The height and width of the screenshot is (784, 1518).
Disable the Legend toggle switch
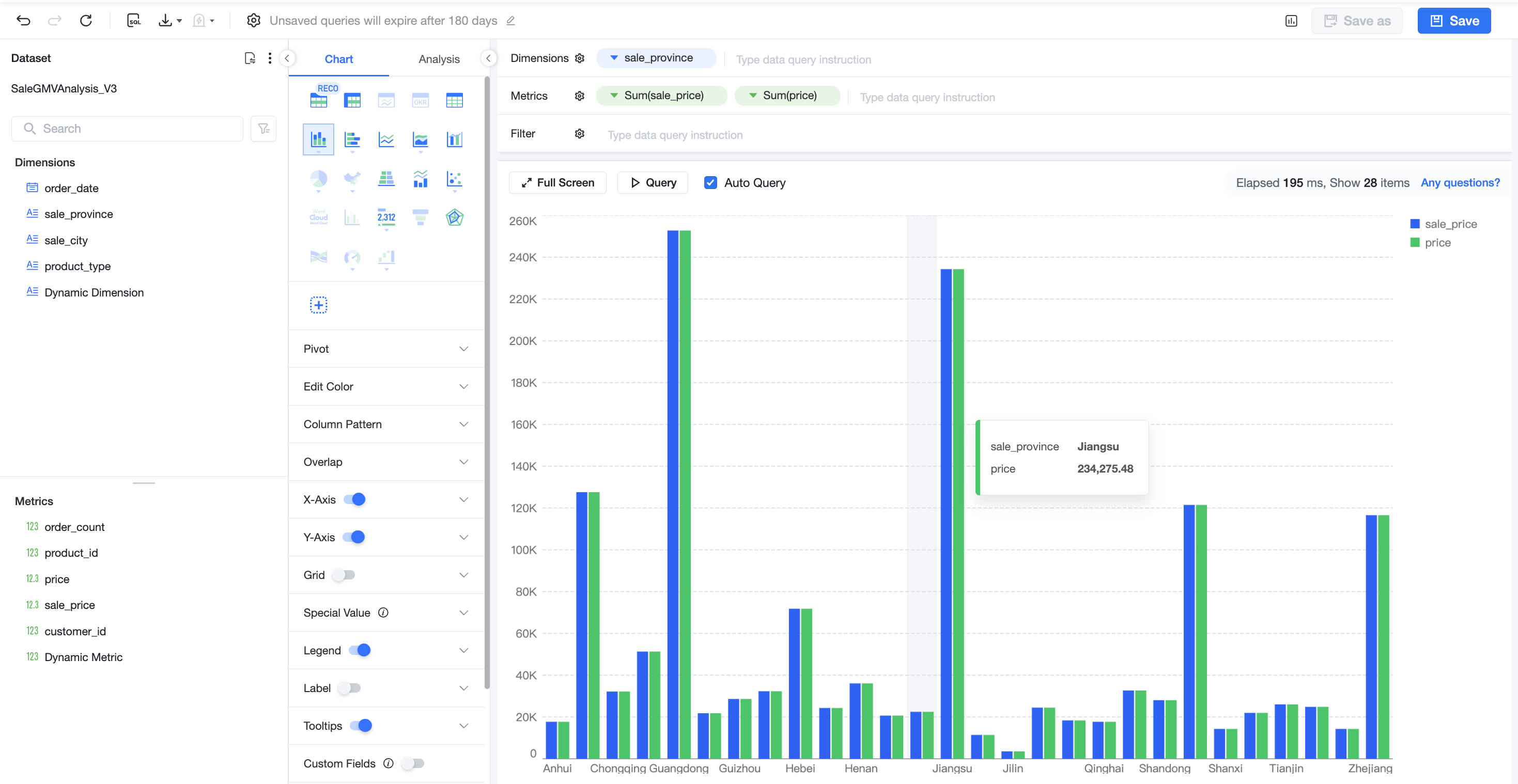[x=360, y=650]
